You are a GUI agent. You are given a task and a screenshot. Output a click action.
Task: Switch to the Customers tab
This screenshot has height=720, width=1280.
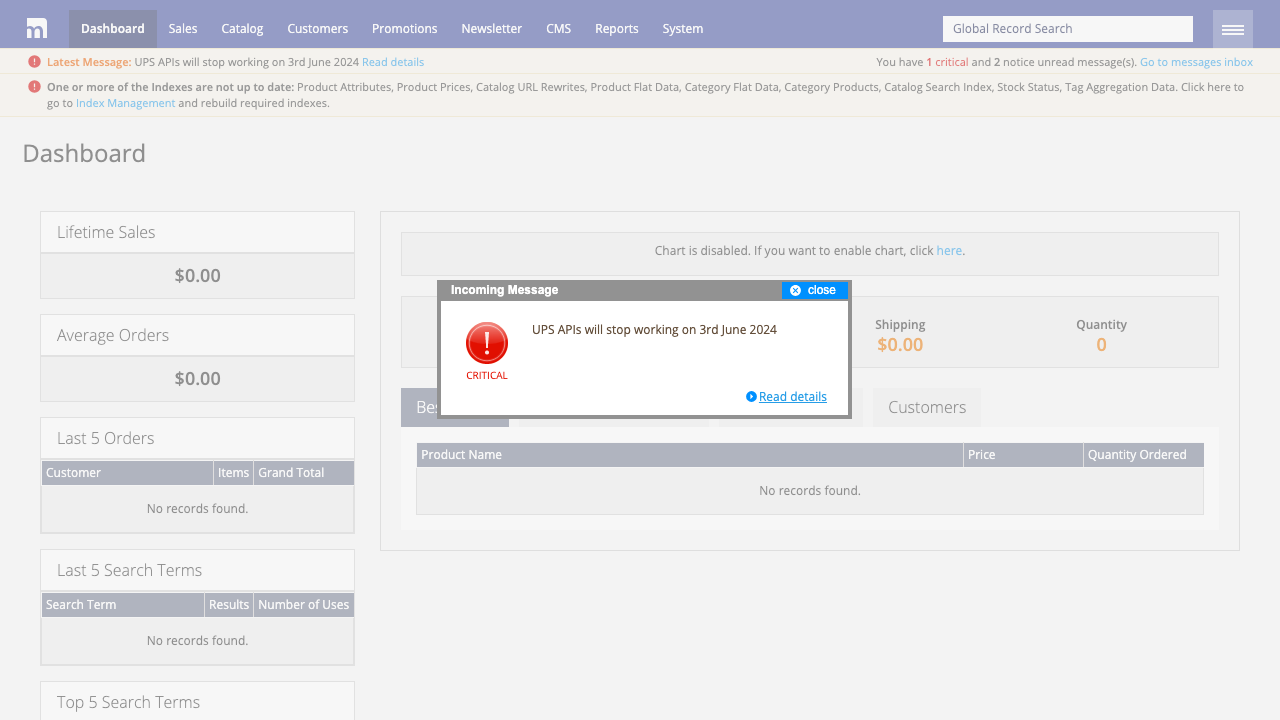click(x=927, y=407)
